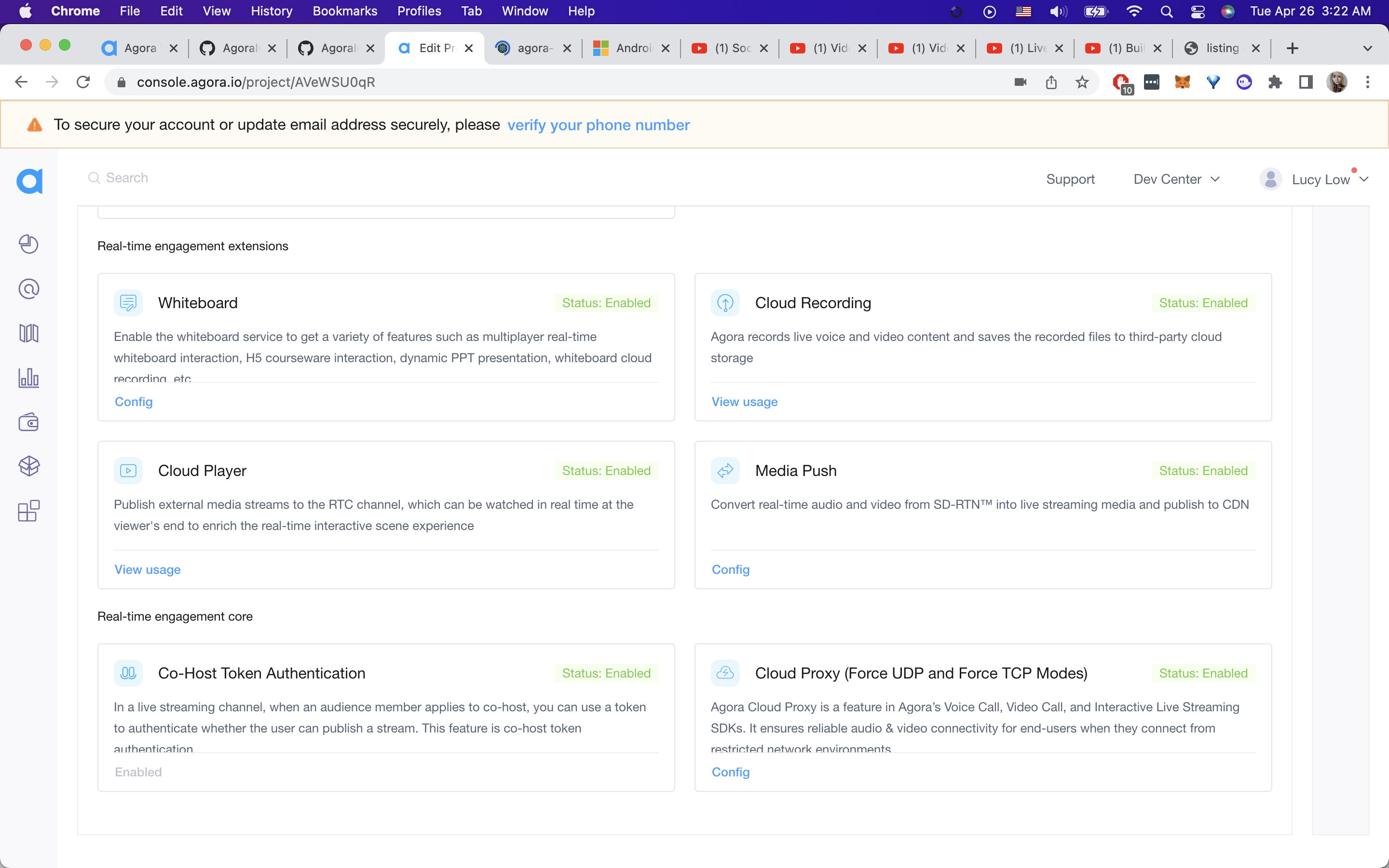
Task: Click verify your phone number link
Action: click(x=598, y=125)
